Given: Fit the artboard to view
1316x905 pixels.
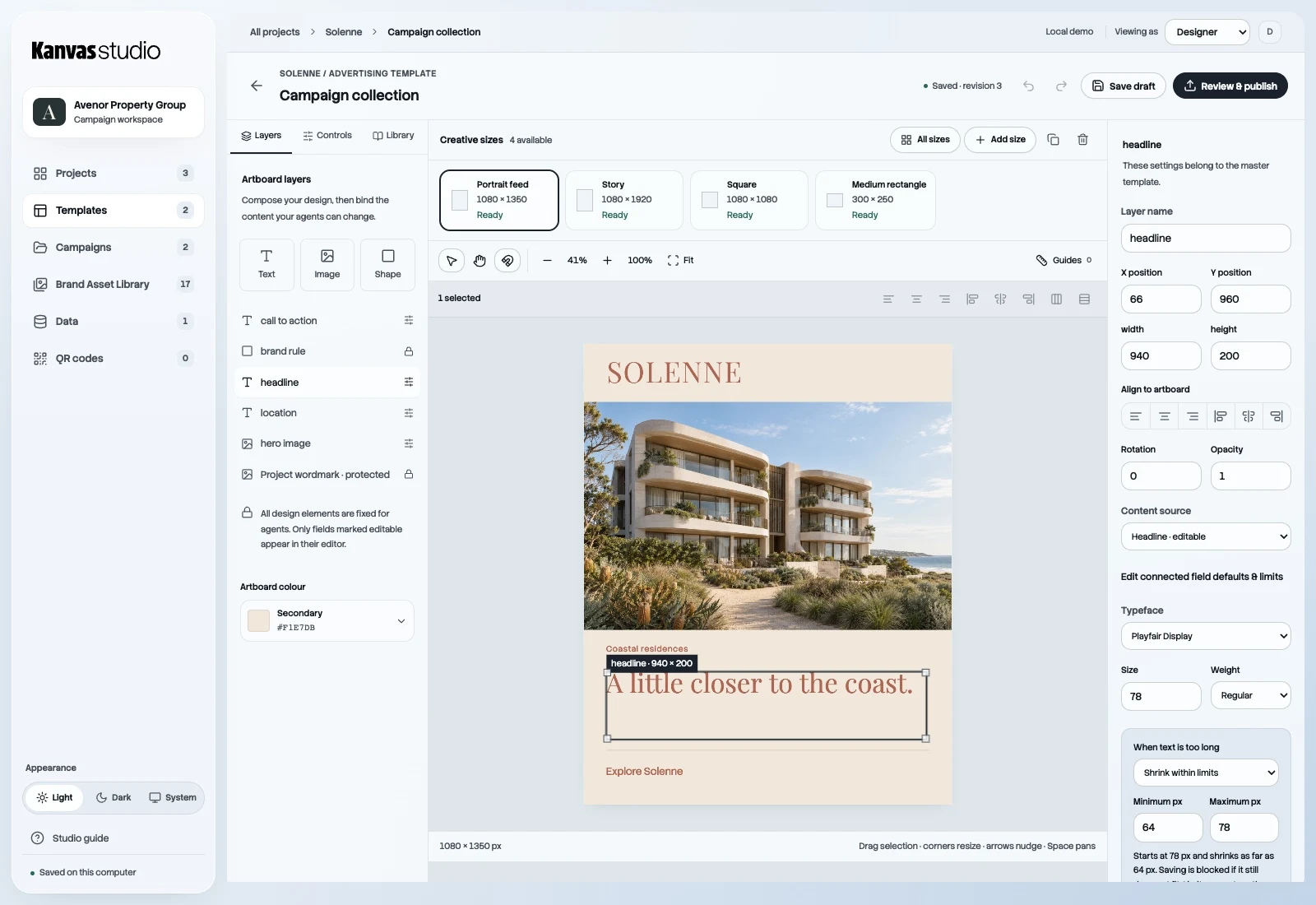Looking at the screenshot, I should (680, 260).
